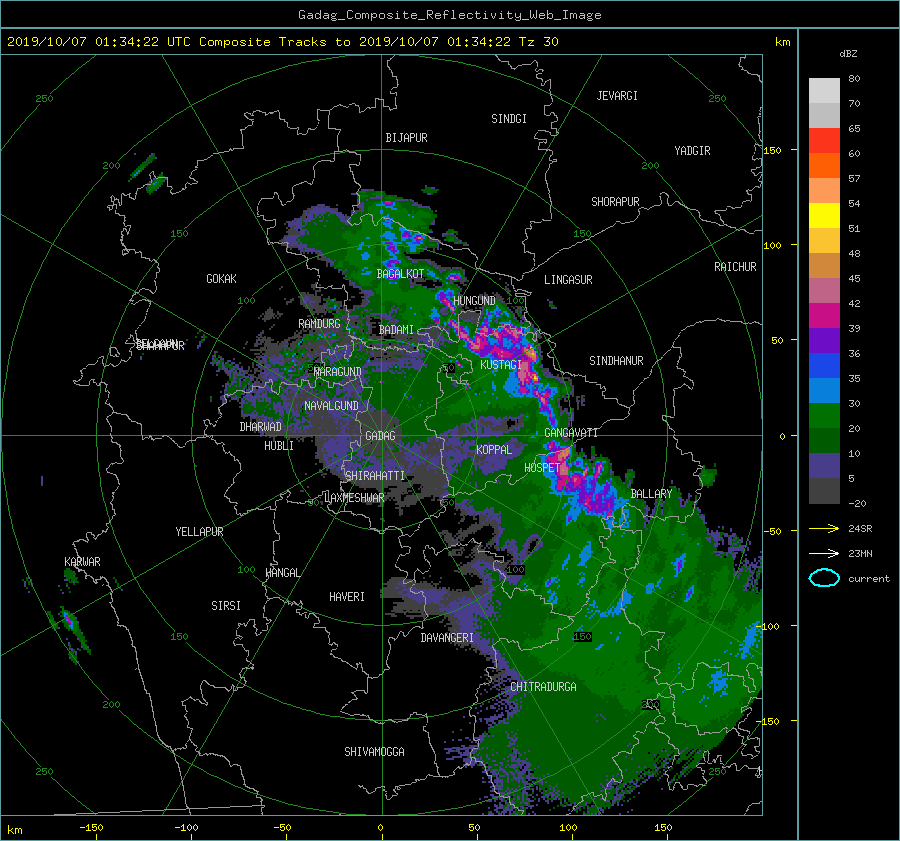This screenshot has height=841, width=900.
Task: Click the -150 bottom axis tick label
Action: [x=91, y=828]
